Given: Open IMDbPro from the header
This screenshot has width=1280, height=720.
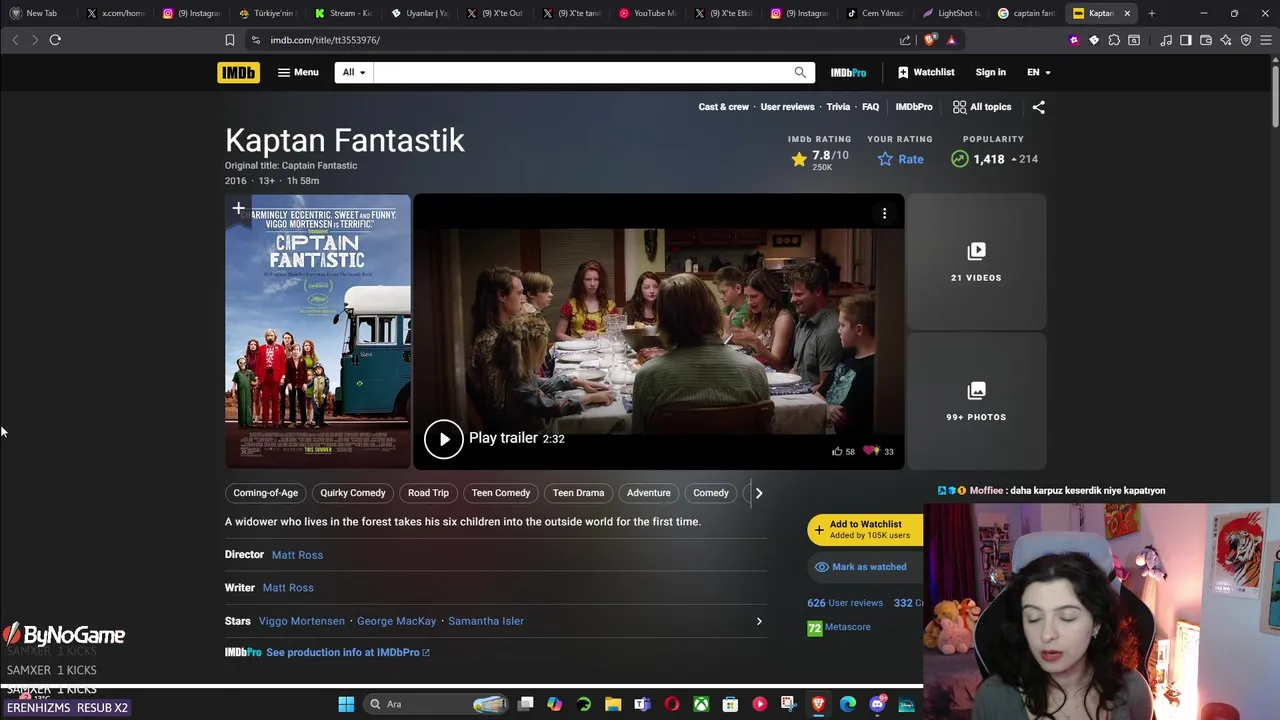Looking at the screenshot, I should point(848,72).
